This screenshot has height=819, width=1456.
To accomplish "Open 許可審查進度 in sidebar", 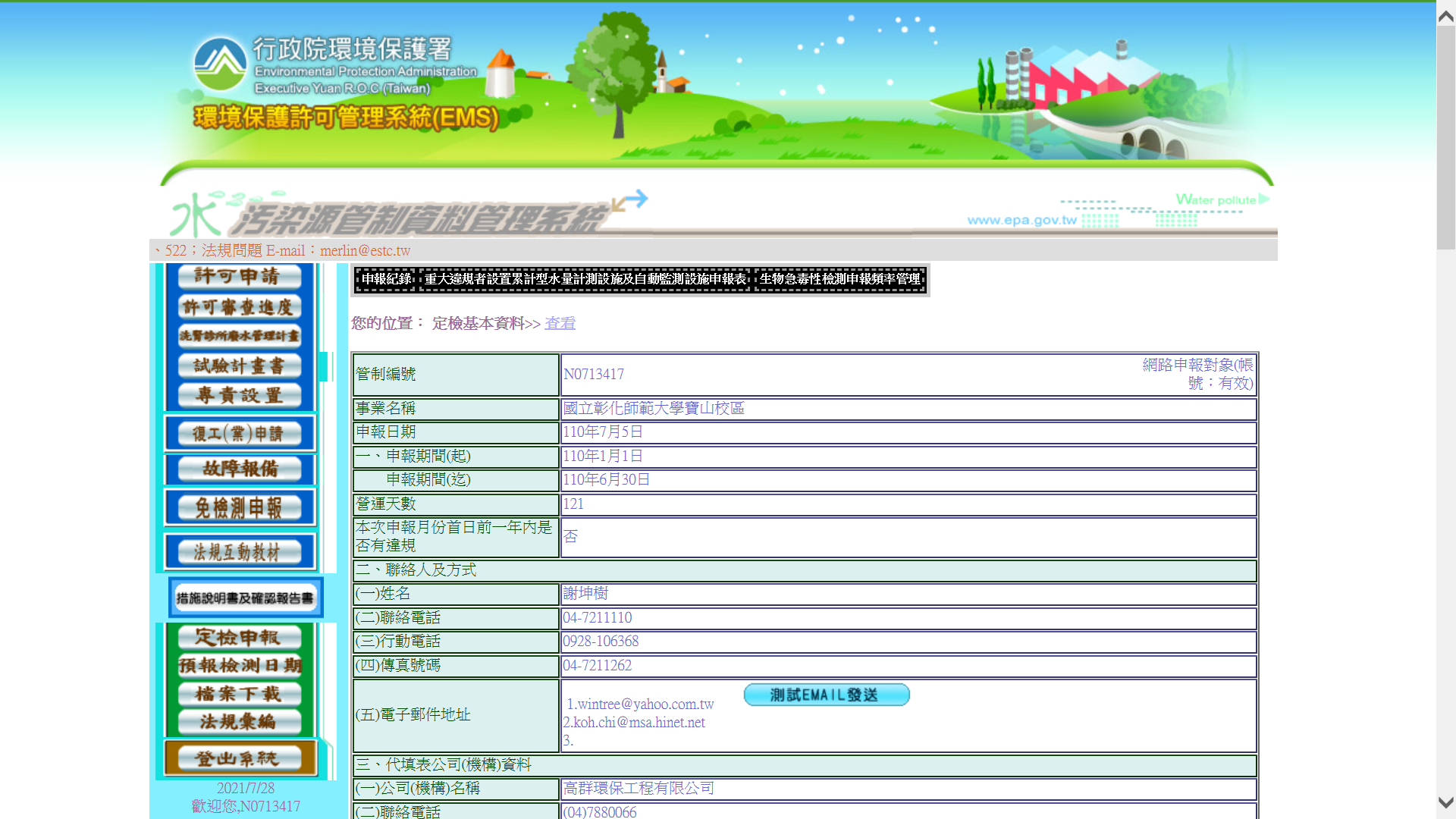I will pos(240,307).
